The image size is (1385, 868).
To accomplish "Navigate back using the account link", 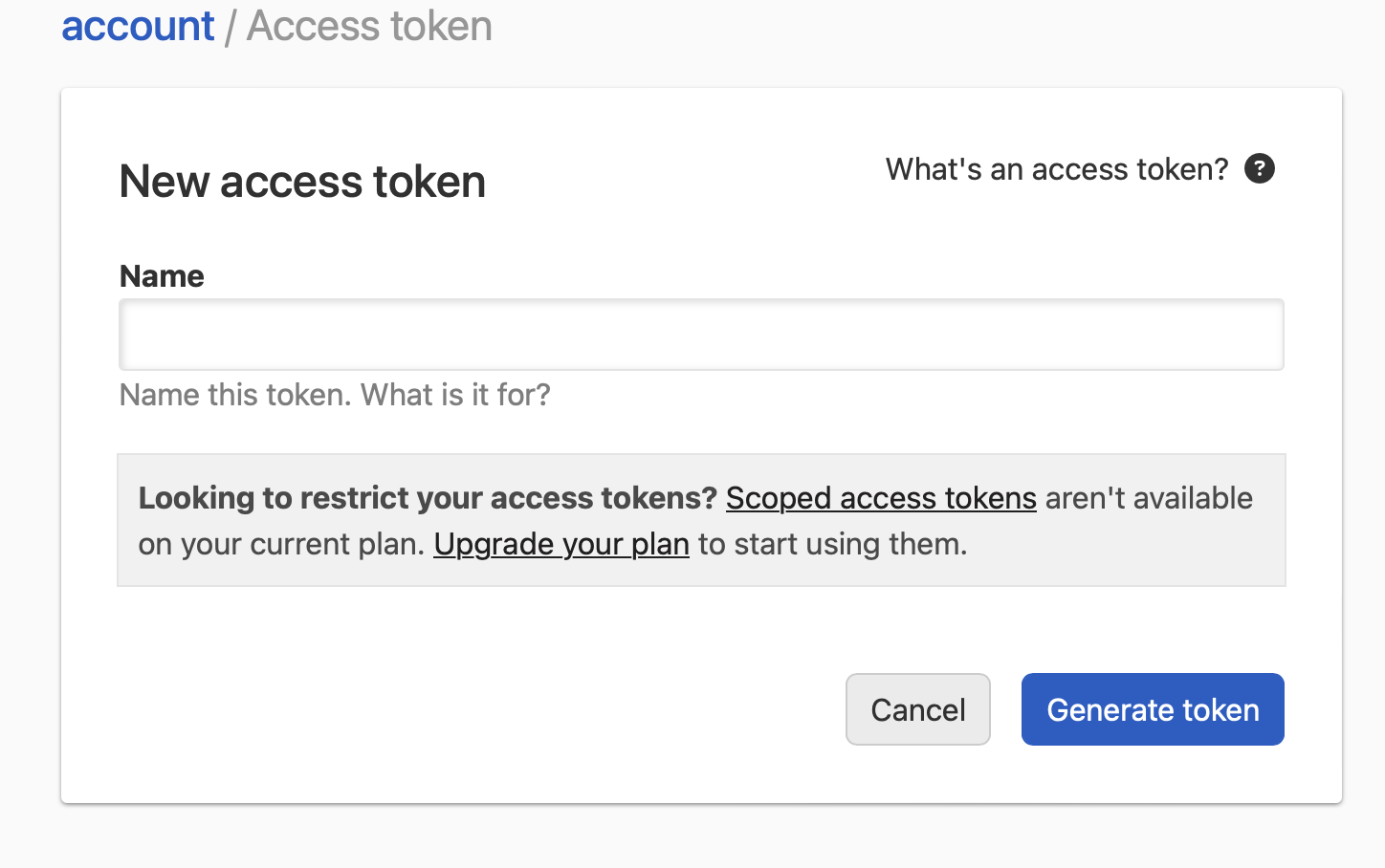I will click(x=137, y=26).
